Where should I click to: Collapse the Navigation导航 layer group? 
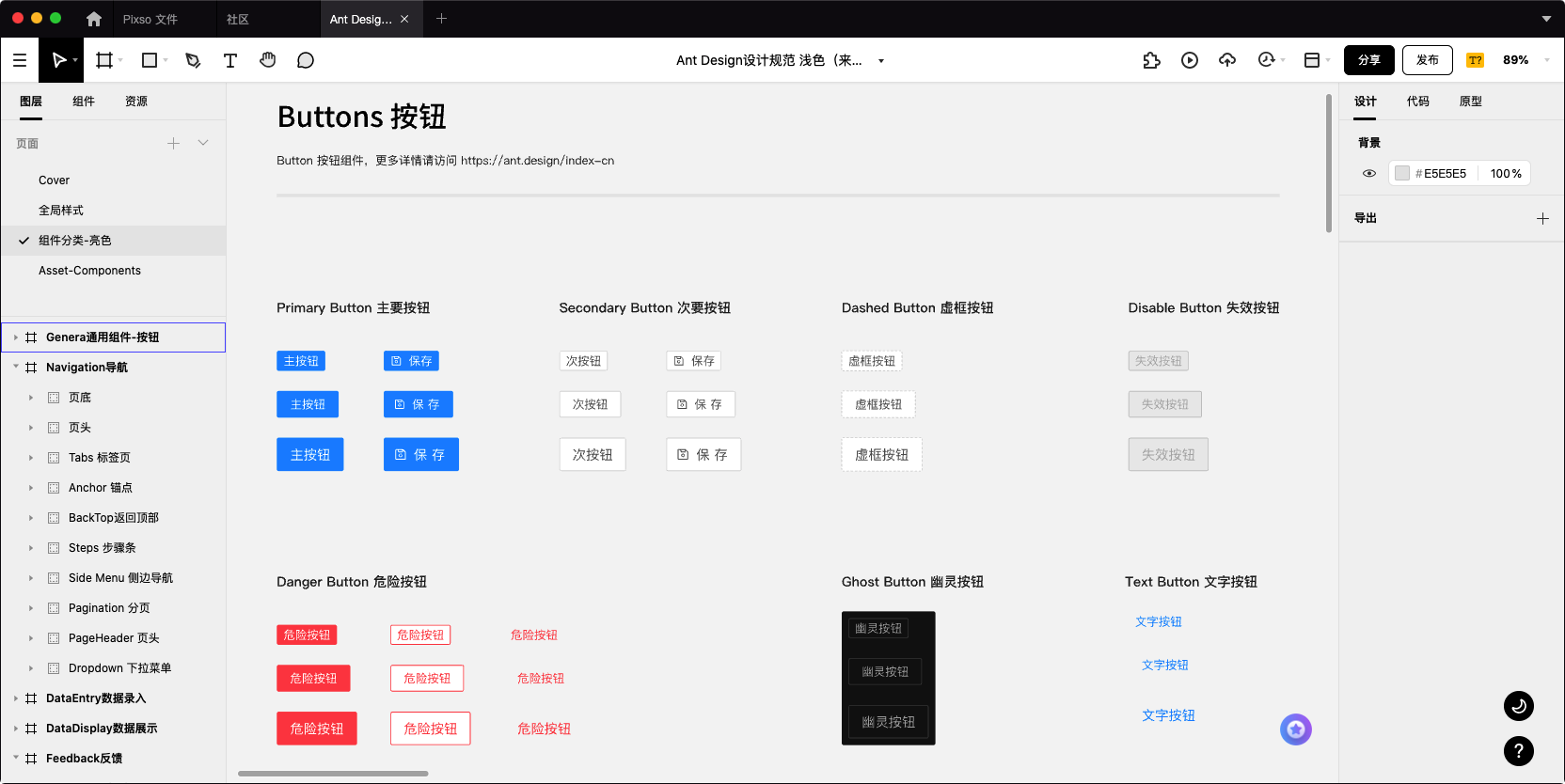click(x=16, y=368)
